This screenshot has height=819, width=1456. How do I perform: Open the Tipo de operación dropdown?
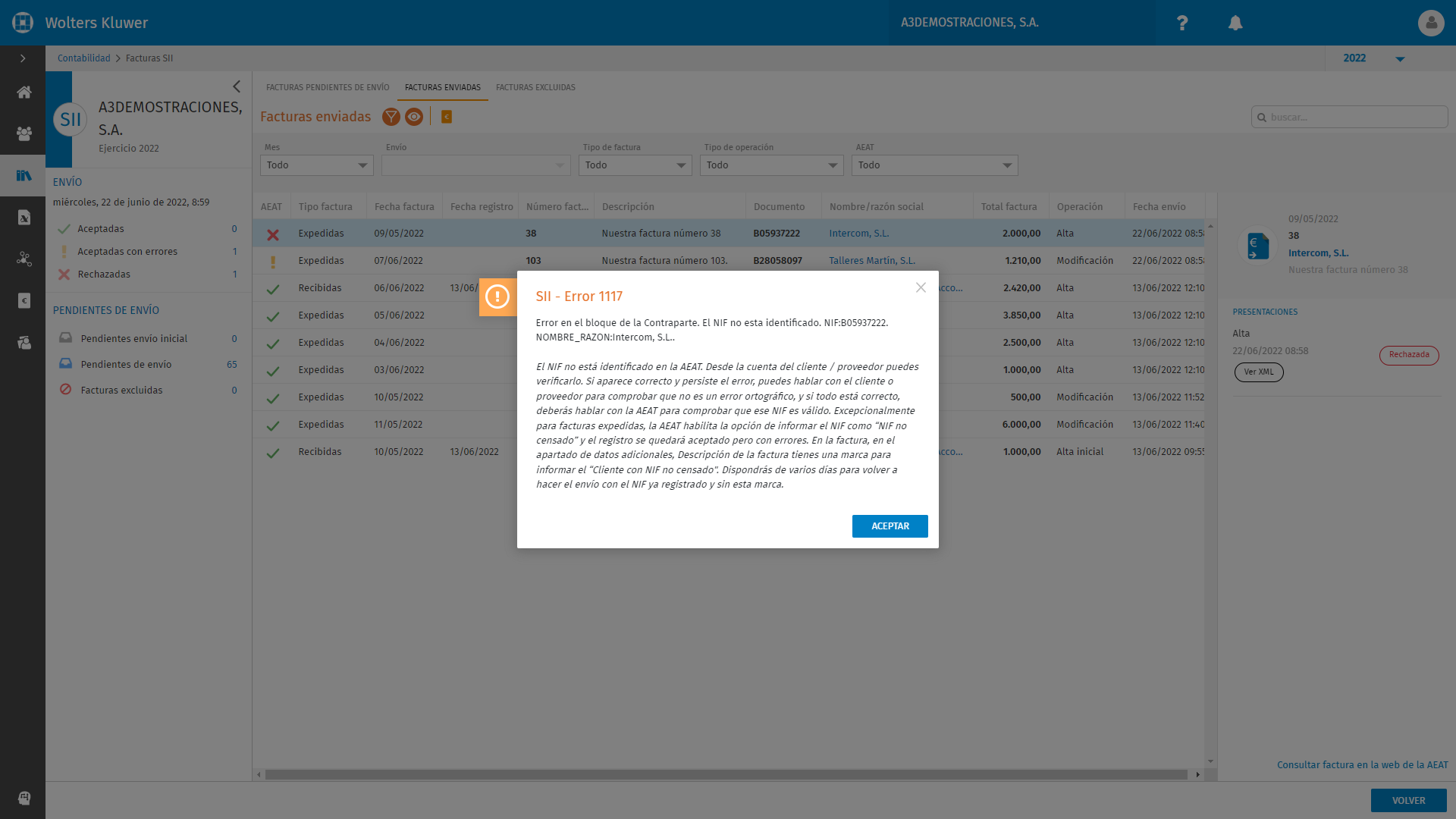pyautogui.click(x=772, y=165)
